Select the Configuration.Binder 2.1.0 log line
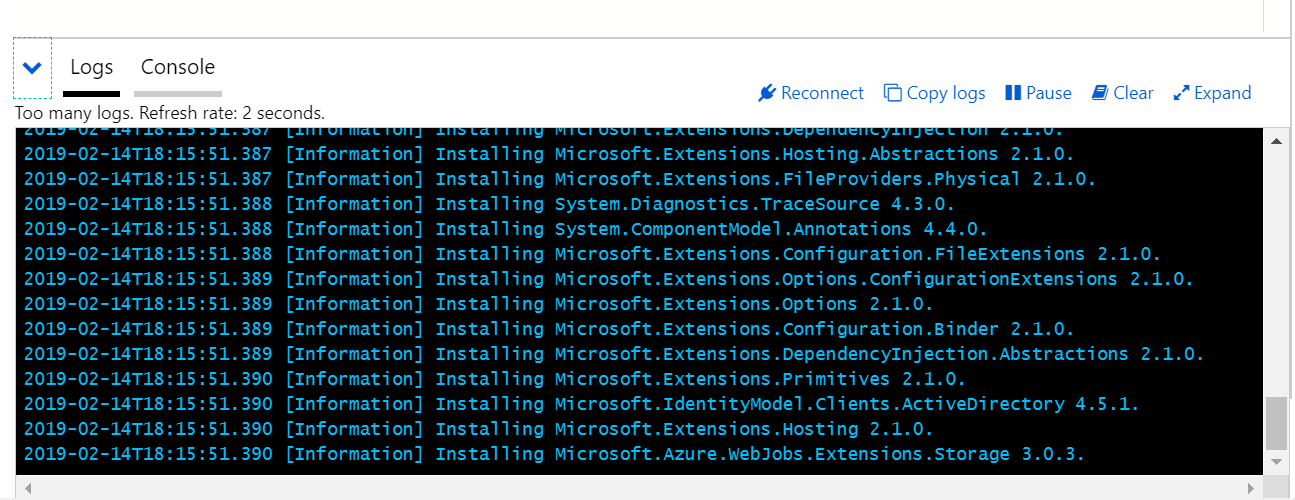This screenshot has width=1295, height=500. [x=548, y=329]
